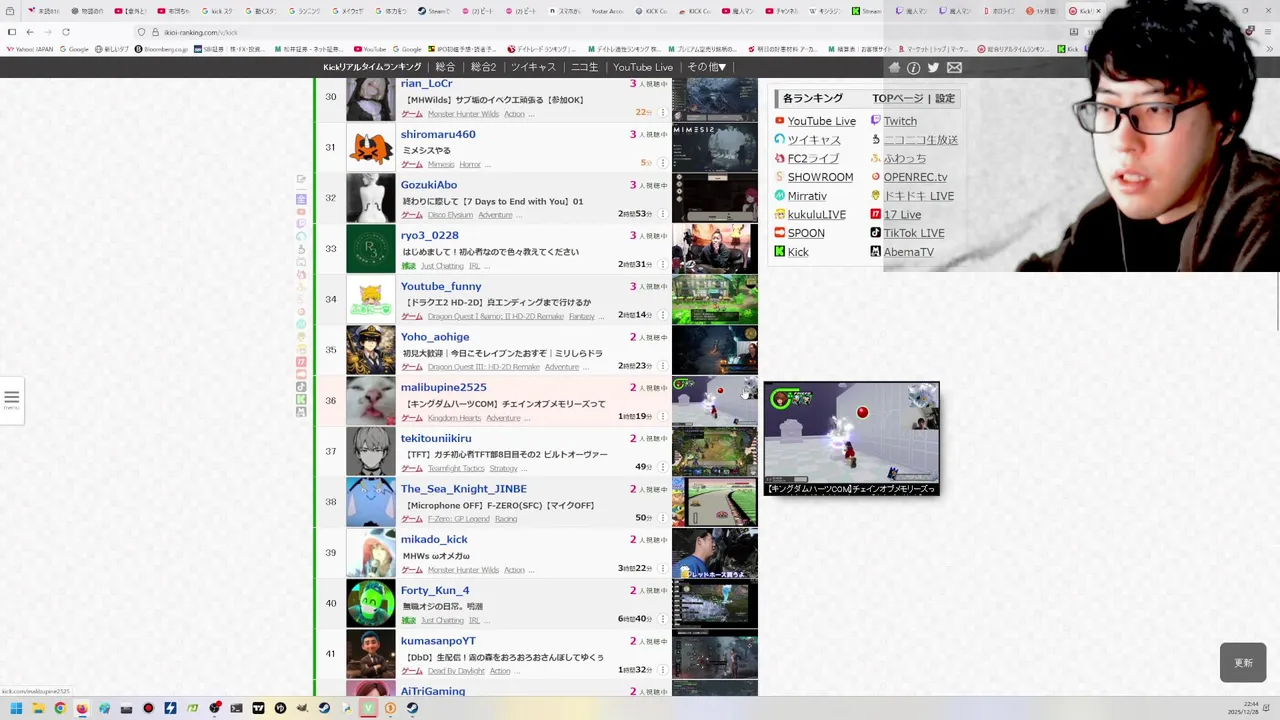Click Forty_Kun_4 green avatar image

pos(370,603)
